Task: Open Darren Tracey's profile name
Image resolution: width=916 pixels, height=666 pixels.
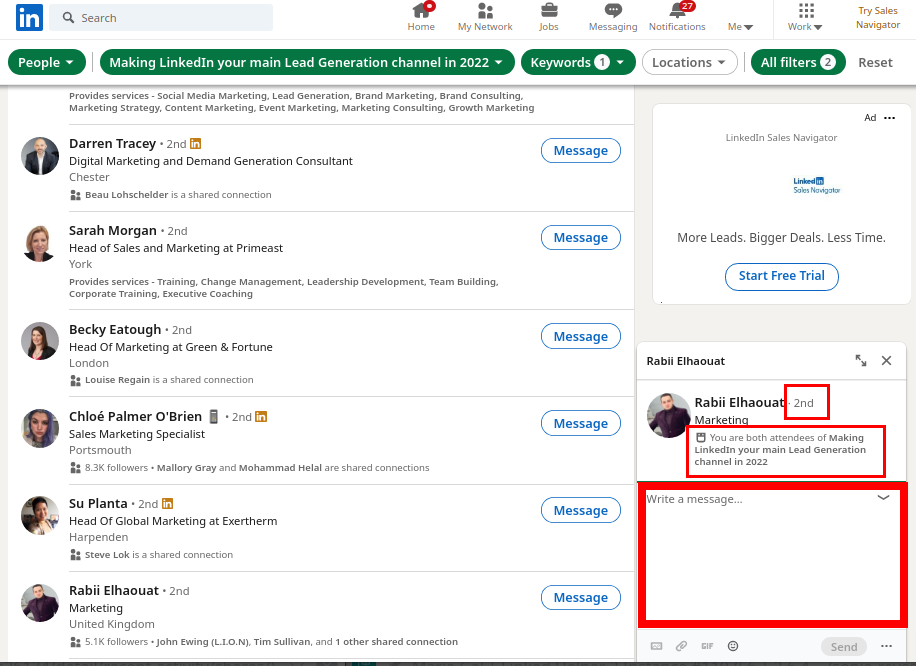Action: pos(112,144)
